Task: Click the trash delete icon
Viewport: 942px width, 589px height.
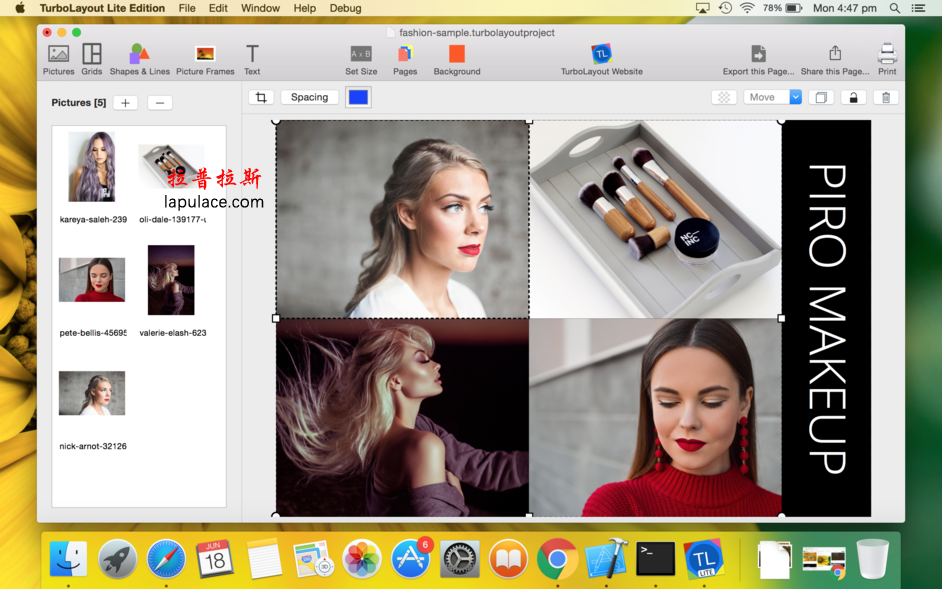Action: (x=886, y=97)
